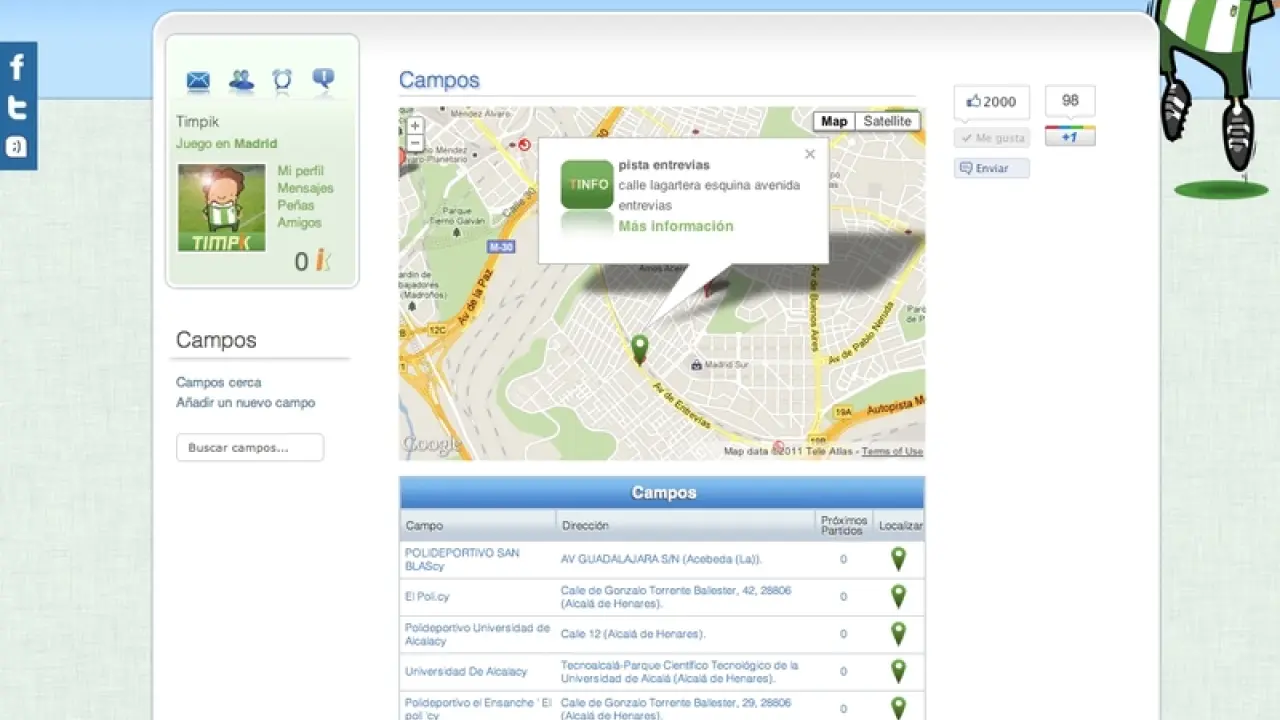Viewport: 1280px width, 720px height.
Task: Zoom out on the map
Action: (x=415, y=143)
